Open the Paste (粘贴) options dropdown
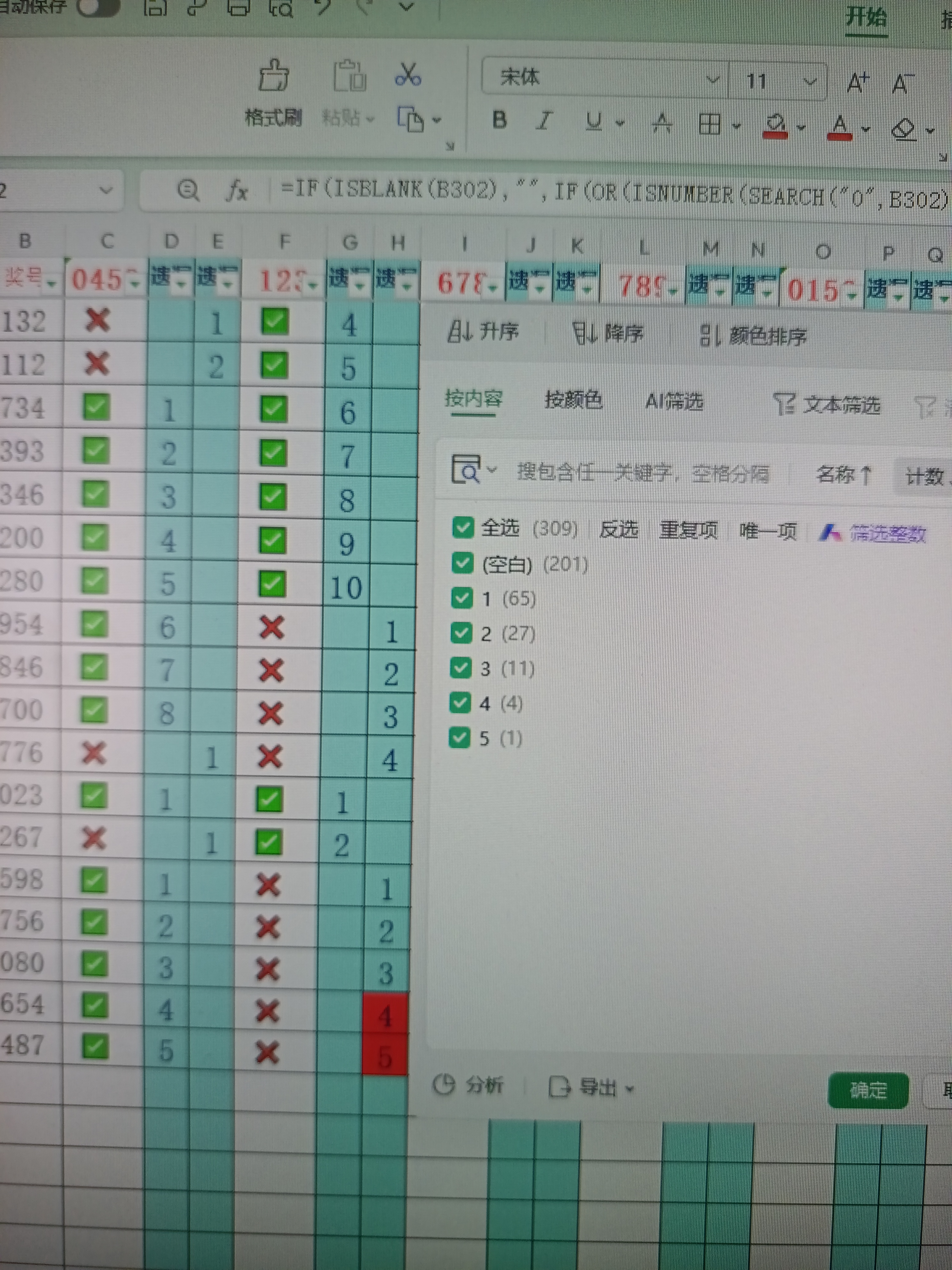The image size is (952, 1270). coord(370,119)
